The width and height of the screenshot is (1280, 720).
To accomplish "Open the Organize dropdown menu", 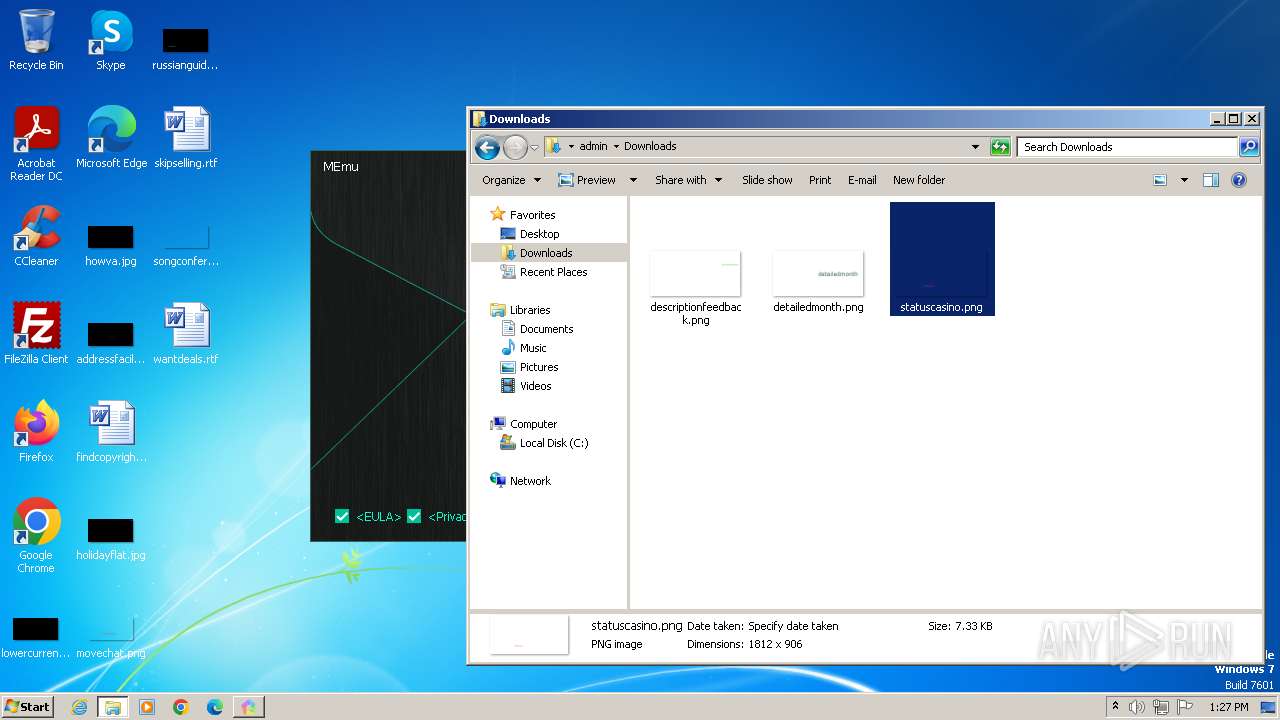I will (511, 180).
